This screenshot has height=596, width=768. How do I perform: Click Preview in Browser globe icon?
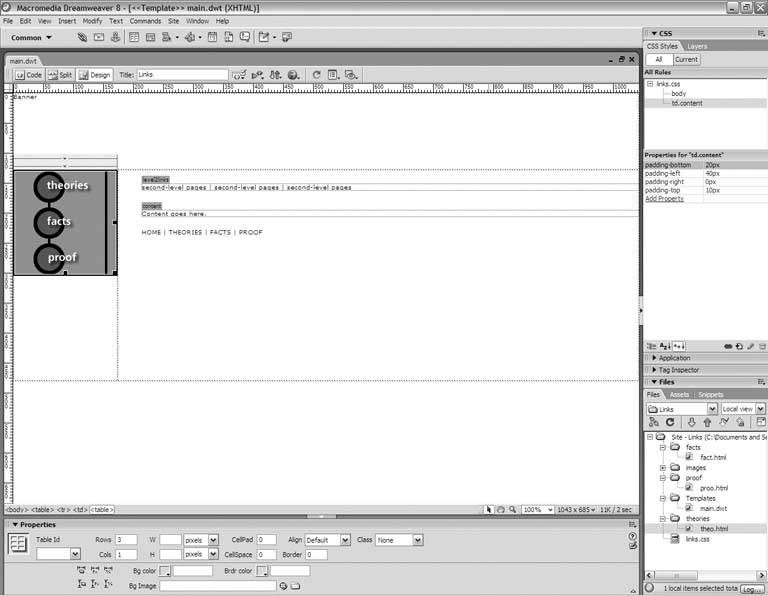point(293,74)
